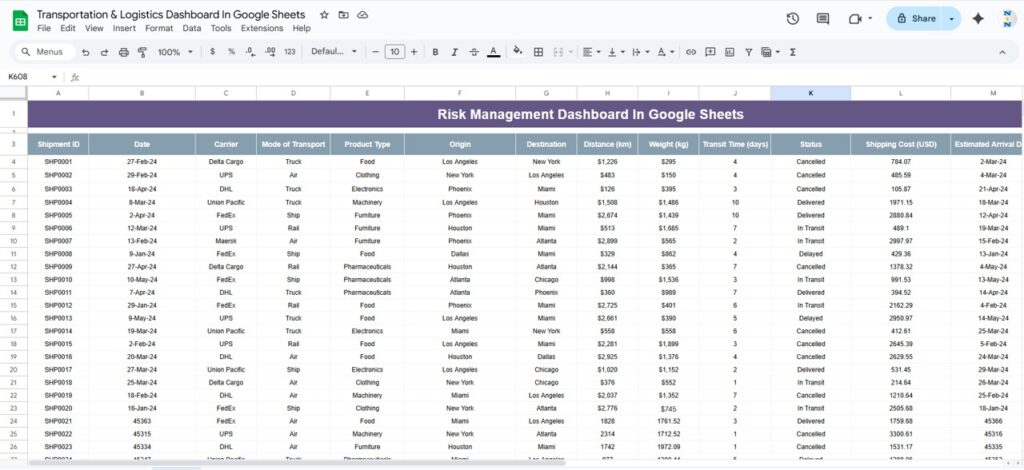This screenshot has width=1024, height=470.
Task: Open the File menu
Action: point(44,28)
